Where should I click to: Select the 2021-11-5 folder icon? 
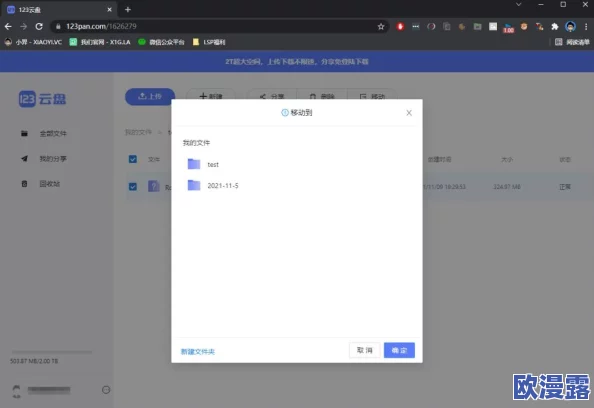[194, 185]
